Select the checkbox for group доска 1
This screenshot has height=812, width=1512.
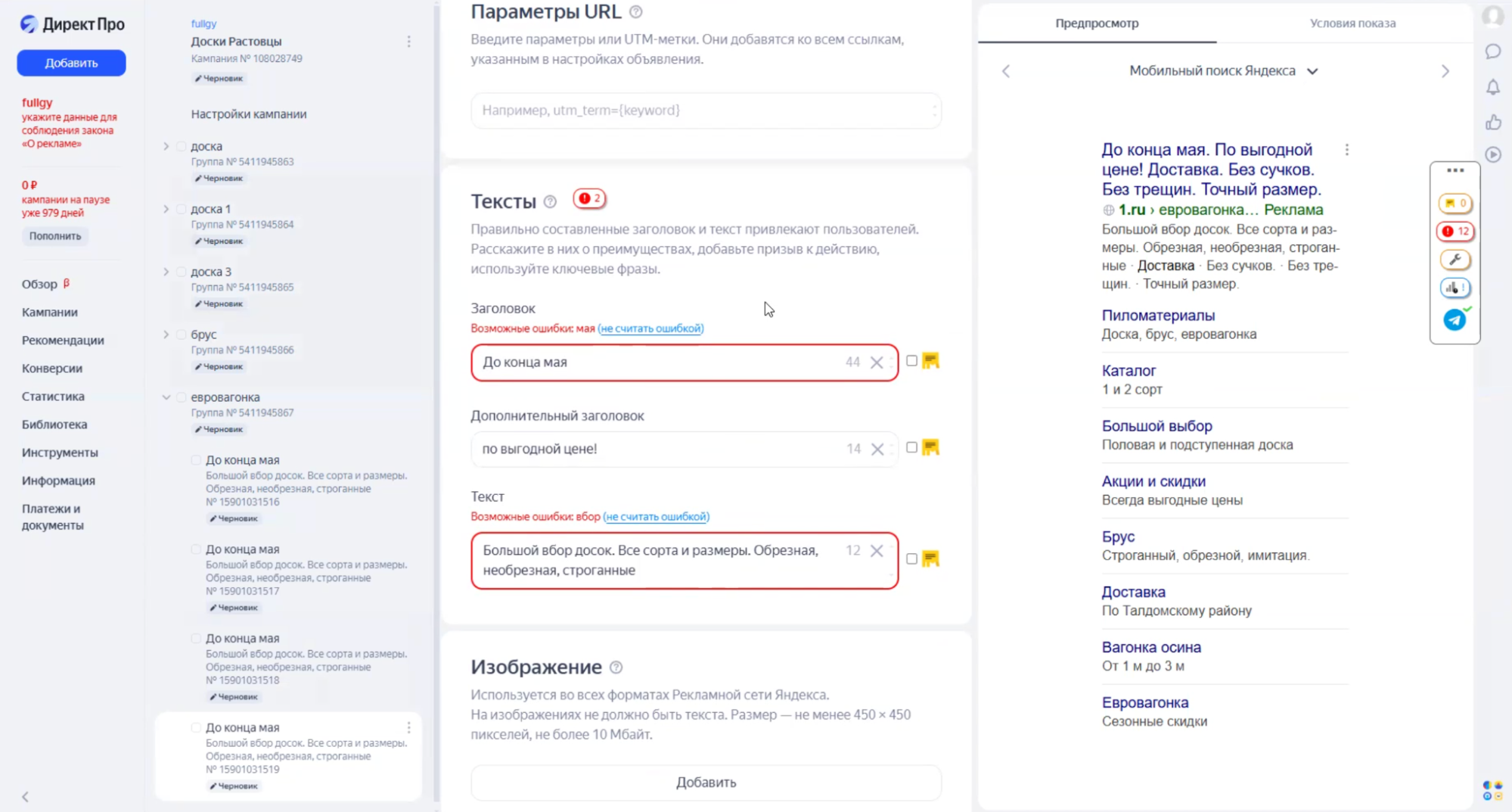pyautogui.click(x=182, y=209)
